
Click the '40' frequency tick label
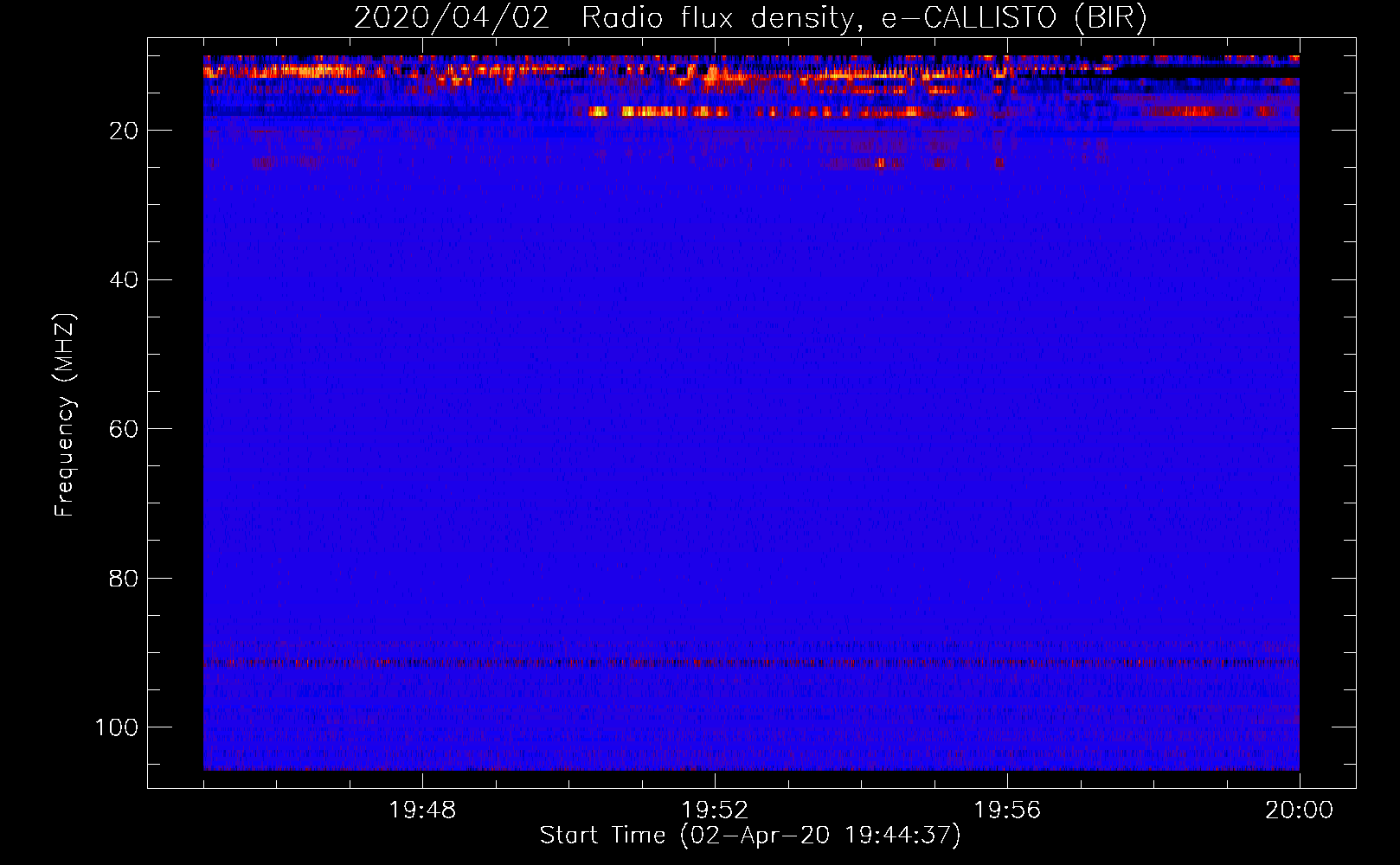(x=124, y=280)
